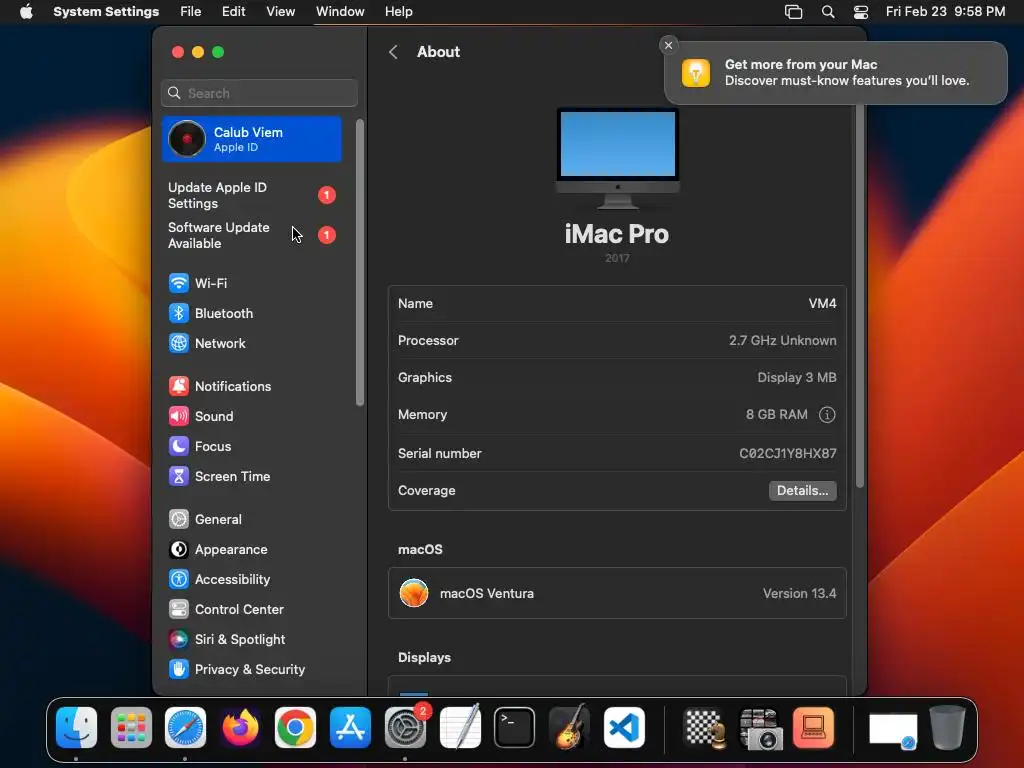This screenshot has height=768, width=1024.
Task: Open minimized window thumbnail in Dock
Action: 893,729
